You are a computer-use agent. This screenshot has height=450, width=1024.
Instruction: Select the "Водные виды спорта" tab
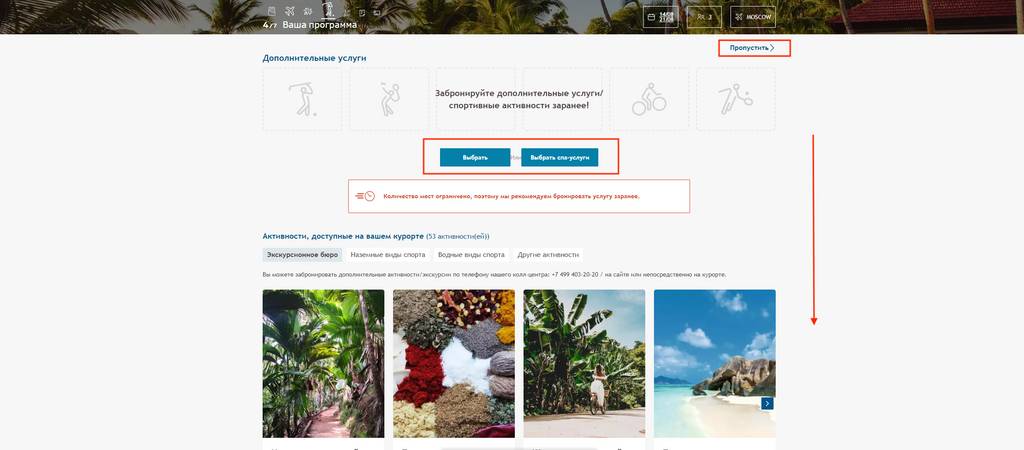472,255
